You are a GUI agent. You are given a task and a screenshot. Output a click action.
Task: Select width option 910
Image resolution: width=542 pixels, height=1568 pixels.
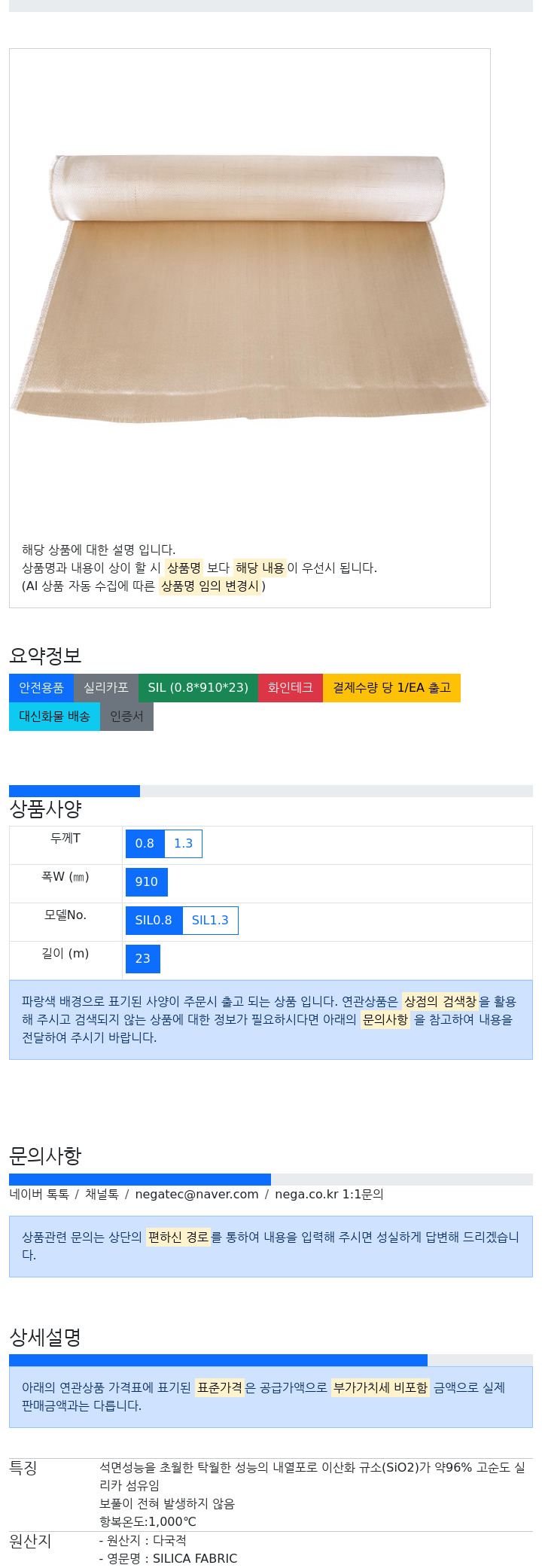(147, 882)
